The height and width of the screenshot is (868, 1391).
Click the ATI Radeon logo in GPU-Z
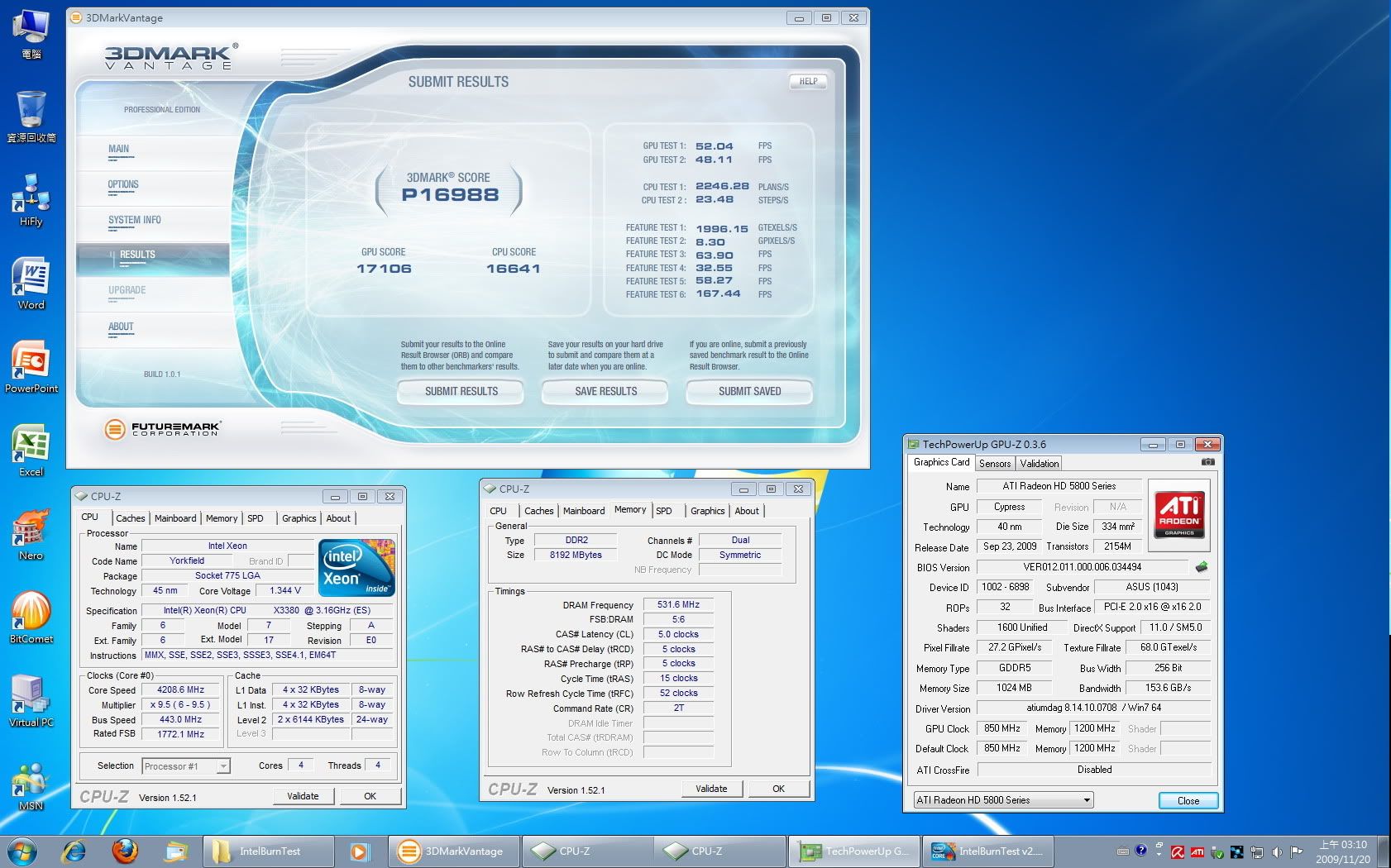1179,515
